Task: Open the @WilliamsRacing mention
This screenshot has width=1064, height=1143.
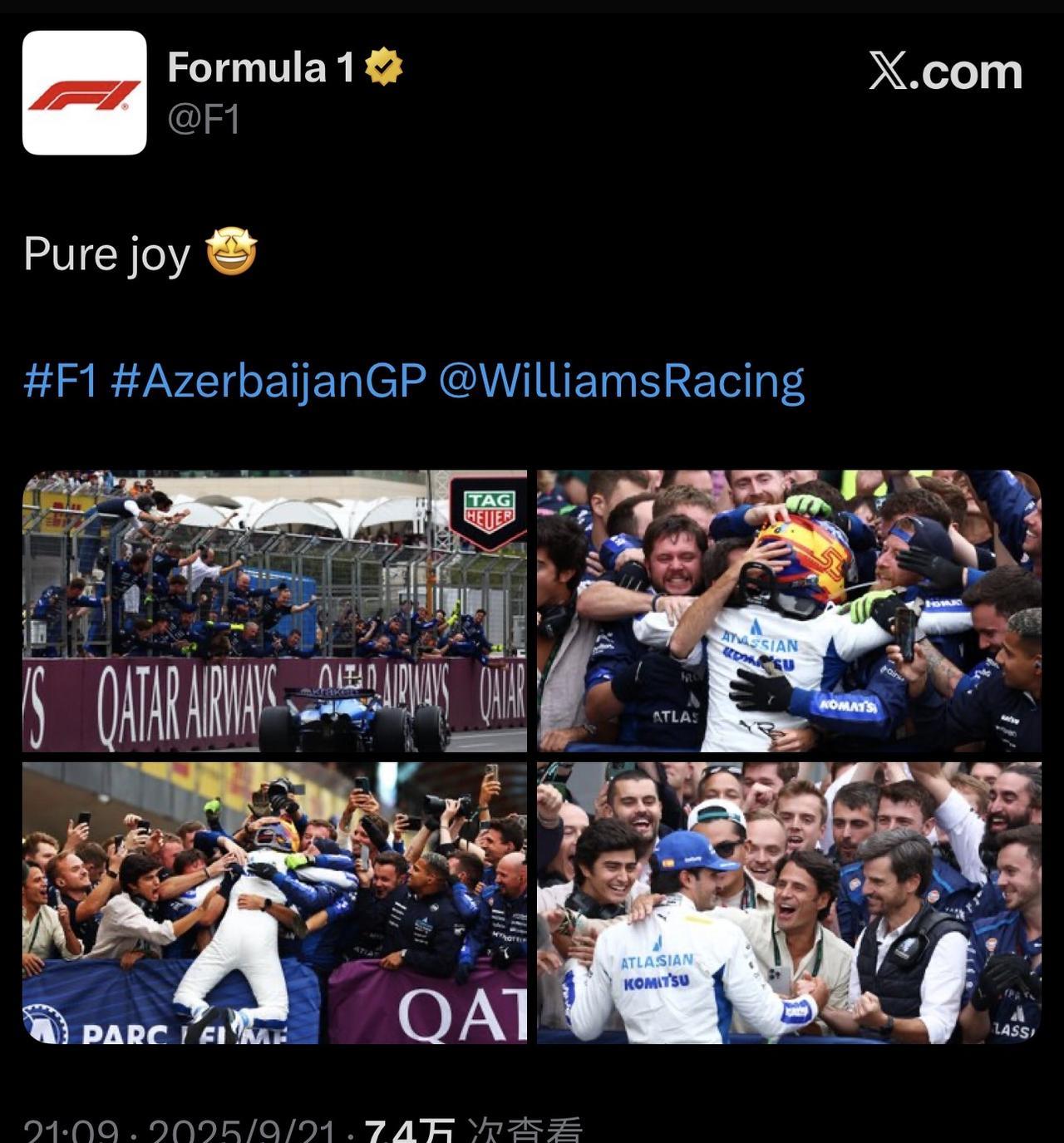Action: (x=621, y=382)
